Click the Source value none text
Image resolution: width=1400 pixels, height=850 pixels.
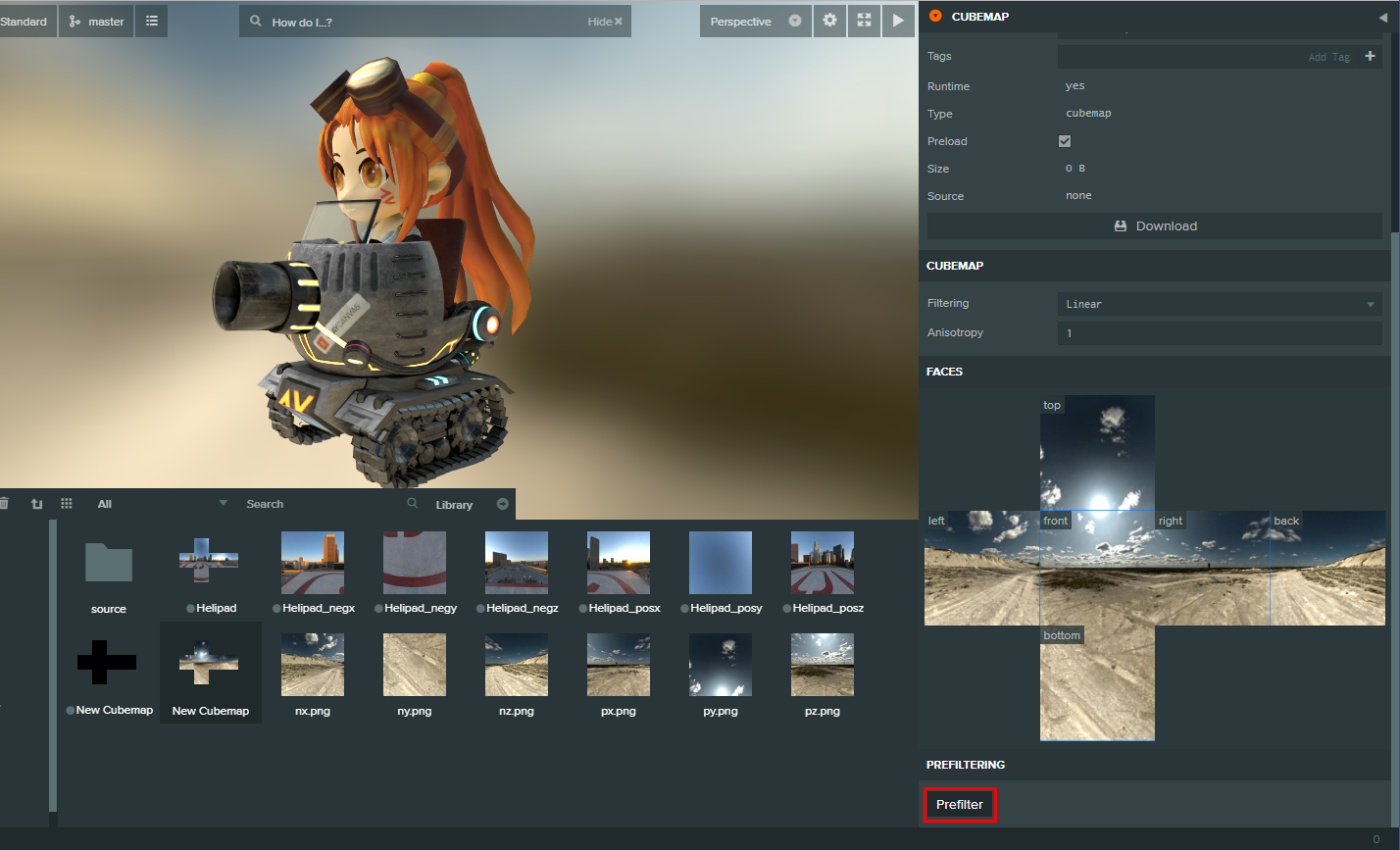[x=1078, y=196]
